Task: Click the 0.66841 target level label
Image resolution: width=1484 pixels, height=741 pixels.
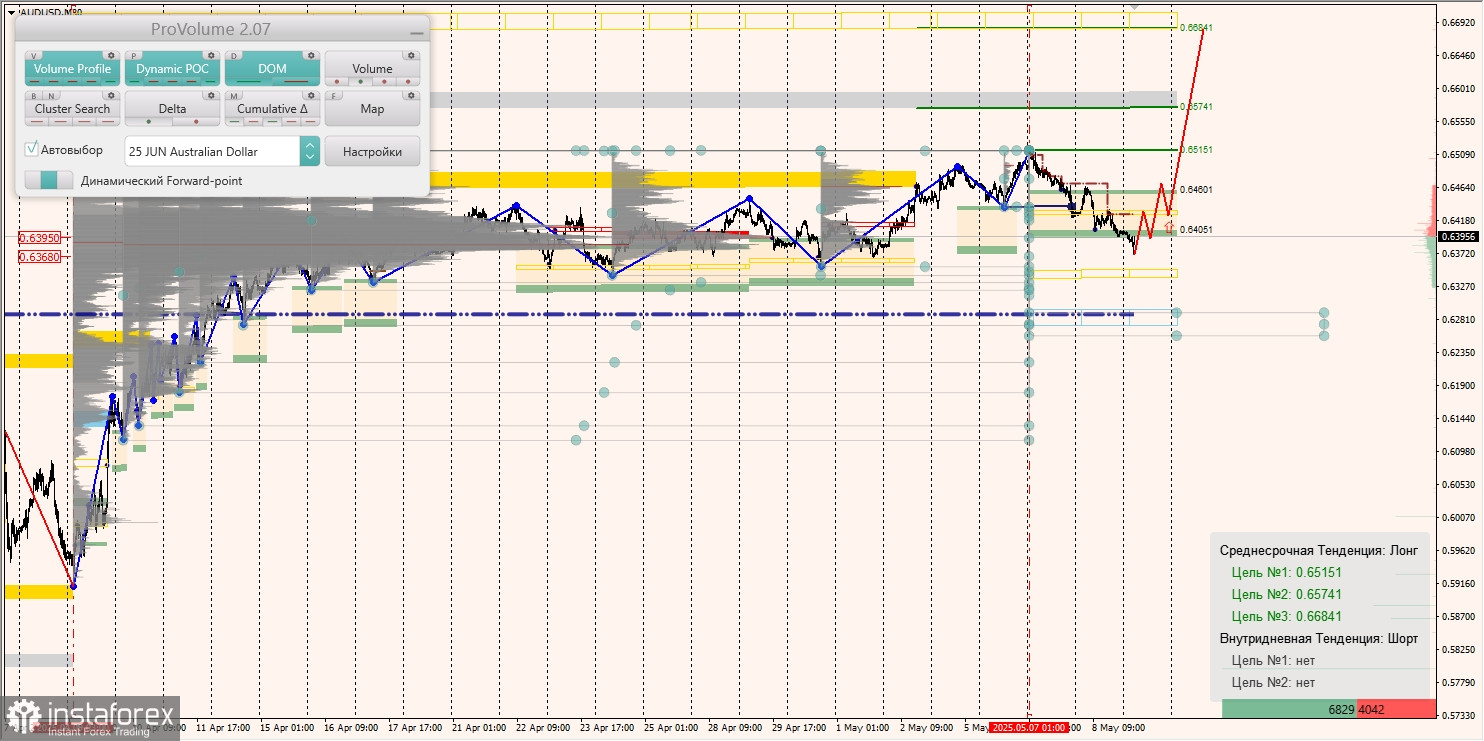Action: point(1197,28)
